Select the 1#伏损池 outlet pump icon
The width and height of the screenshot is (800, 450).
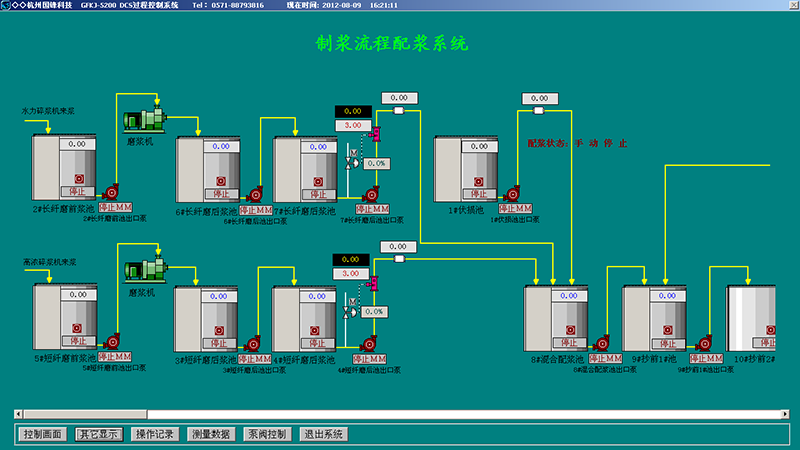[512, 191]
